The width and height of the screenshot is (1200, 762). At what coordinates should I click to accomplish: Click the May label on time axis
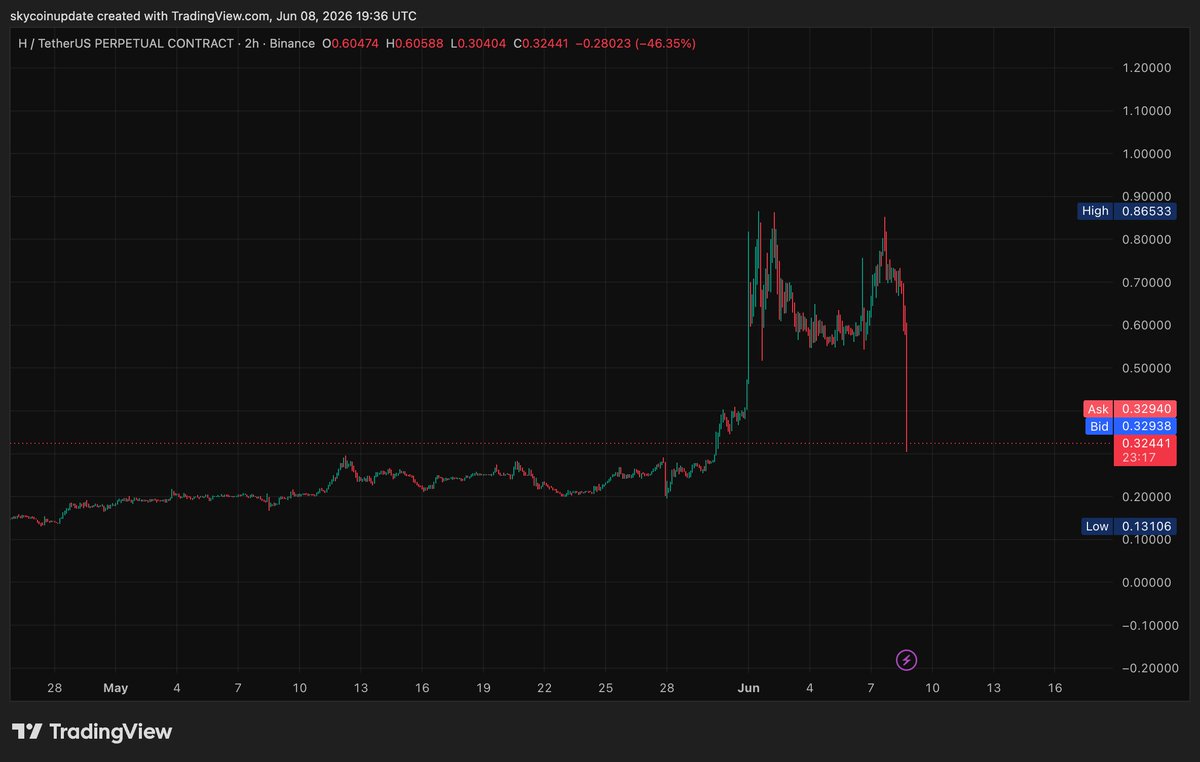point(116,688)
